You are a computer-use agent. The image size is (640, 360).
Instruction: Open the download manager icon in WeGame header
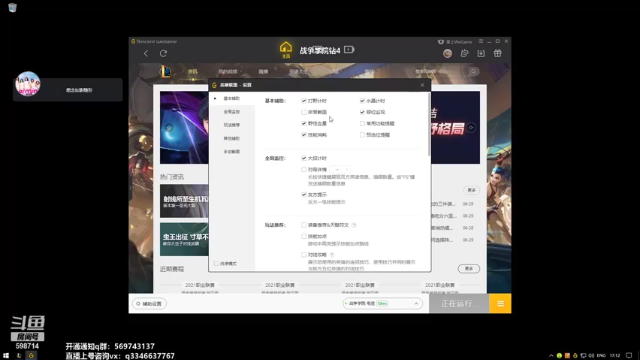[x=481, y=53]
